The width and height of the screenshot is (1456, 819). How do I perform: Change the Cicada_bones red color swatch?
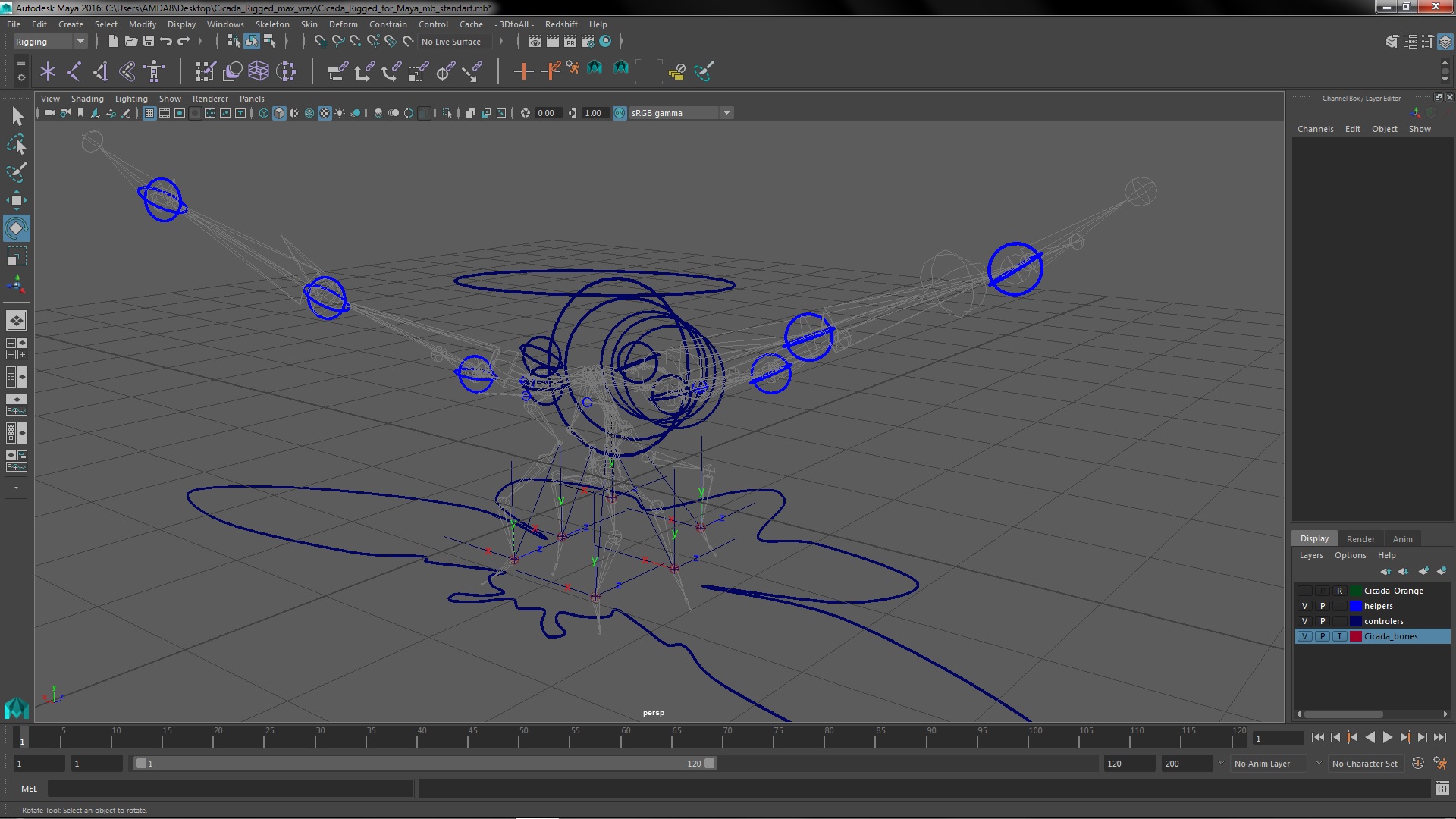tap(1355, 636)
